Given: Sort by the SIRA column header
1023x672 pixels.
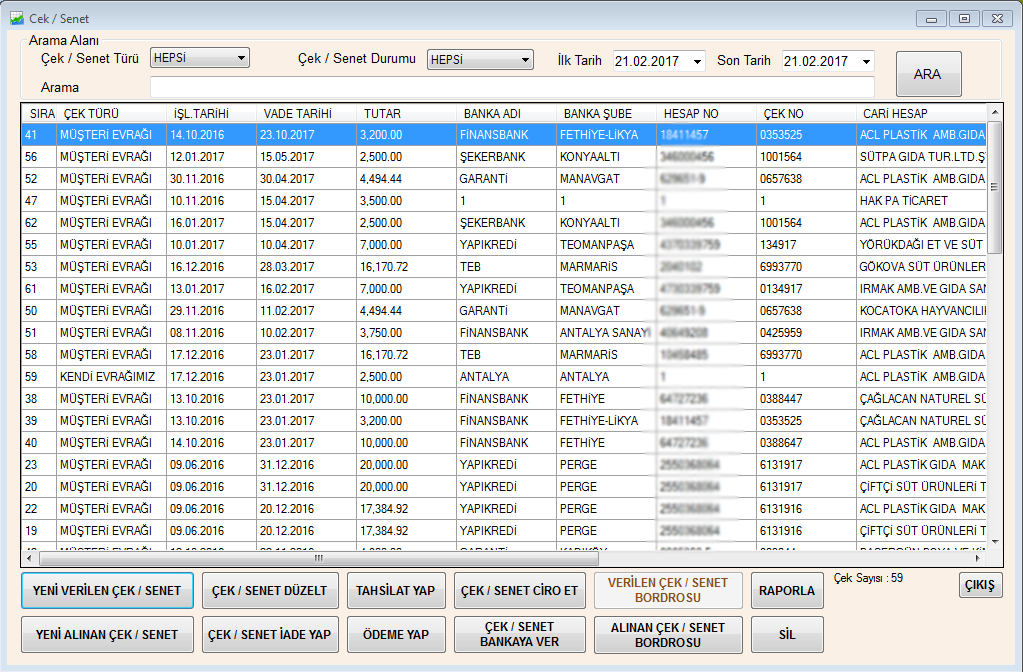Looking at the screenshot, I should point(42,114).
